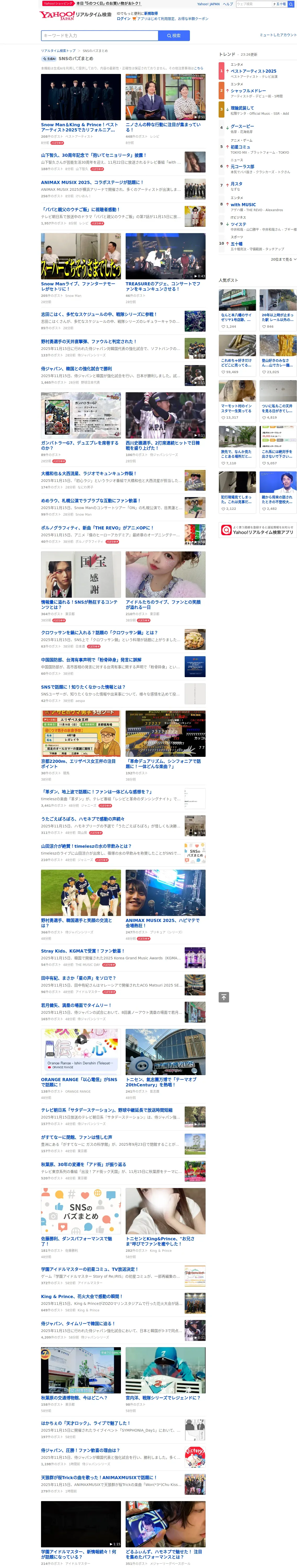This screenshot has width=297, height=1568.
Task: Open trend item ツイステ
Action: 238,224
